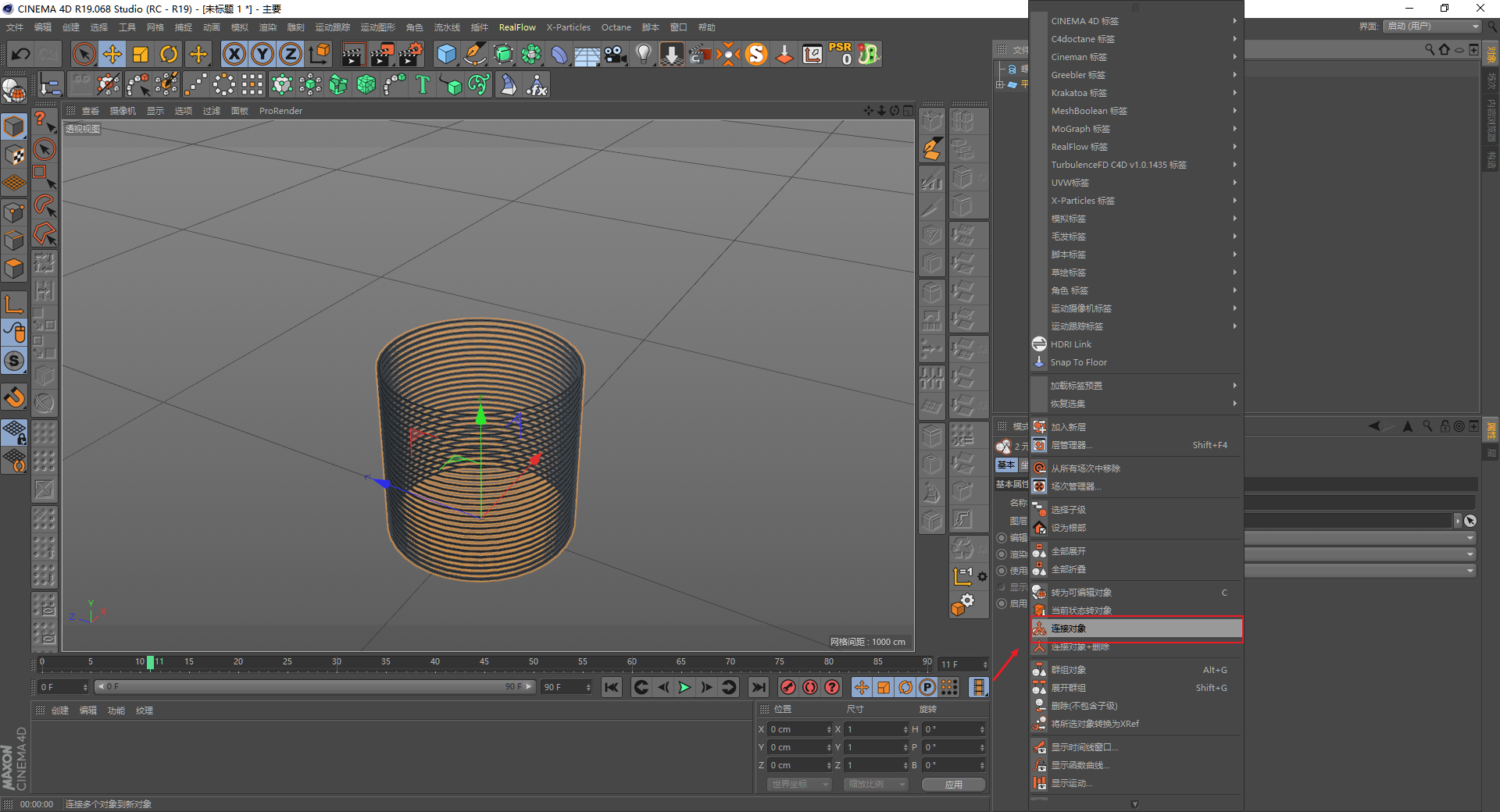Expand 加载标签预置 submenu
Screen dimensions: 1500x812
coord(1136,386)
